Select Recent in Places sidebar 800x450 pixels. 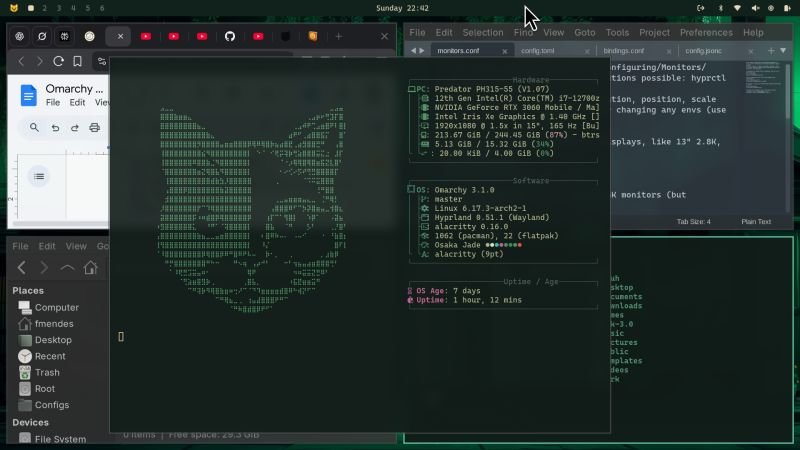[x=42, y=357]
